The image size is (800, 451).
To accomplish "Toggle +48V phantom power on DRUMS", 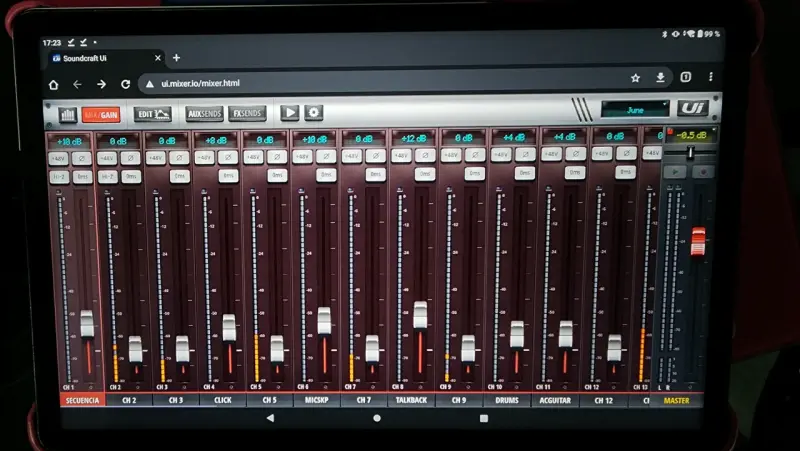I will click(501, 154).
